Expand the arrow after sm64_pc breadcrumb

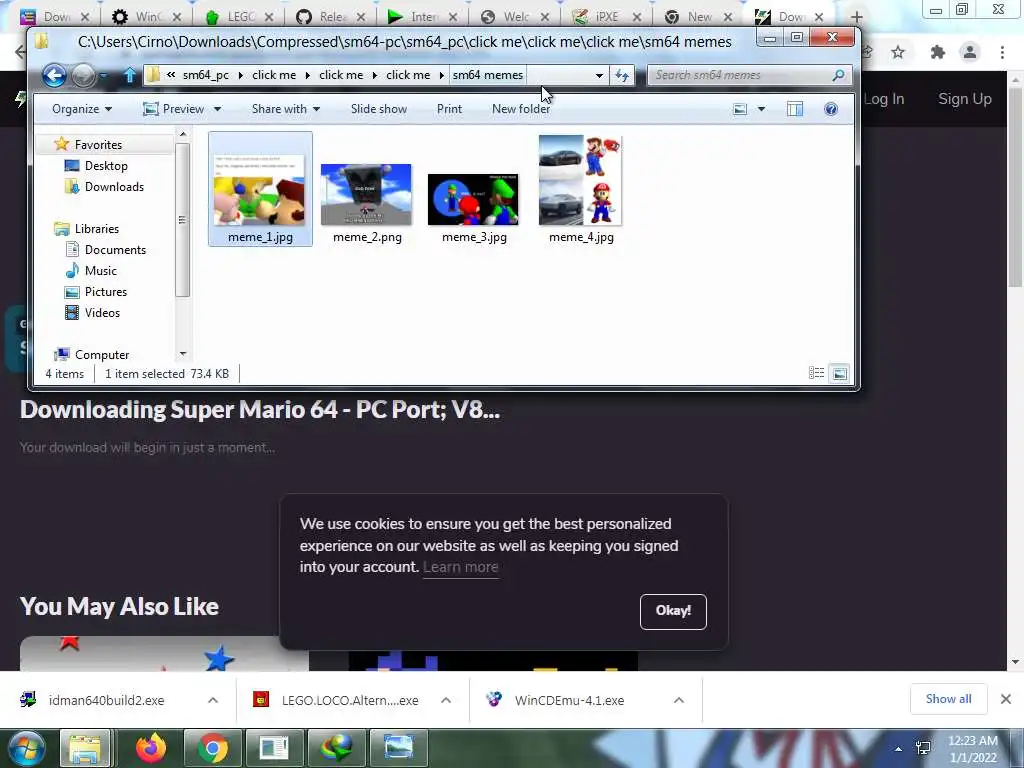240,76
